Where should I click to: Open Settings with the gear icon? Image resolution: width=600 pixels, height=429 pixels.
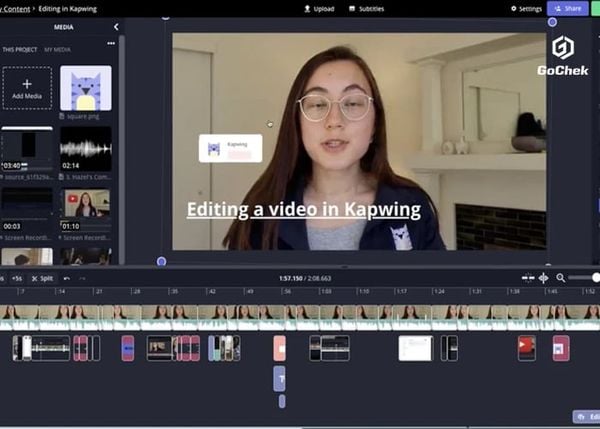coord(527,9)
